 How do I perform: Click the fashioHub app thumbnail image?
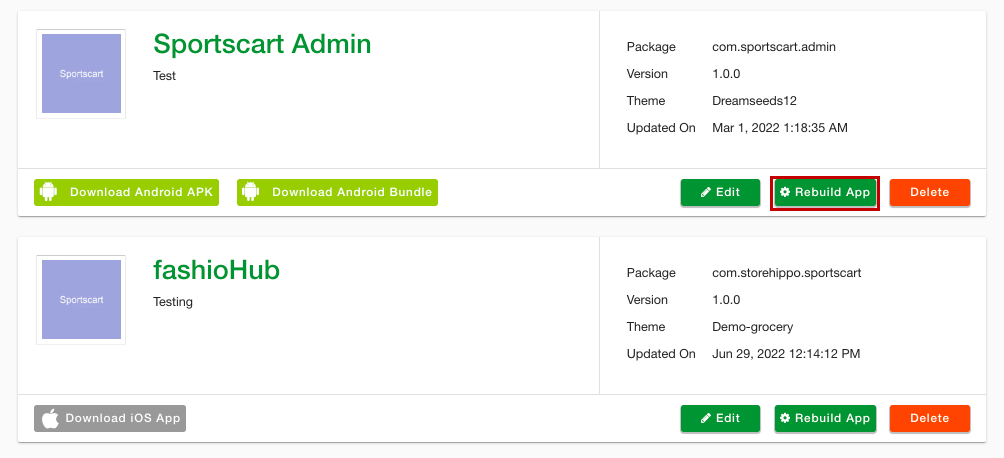(x=81, y=300)
